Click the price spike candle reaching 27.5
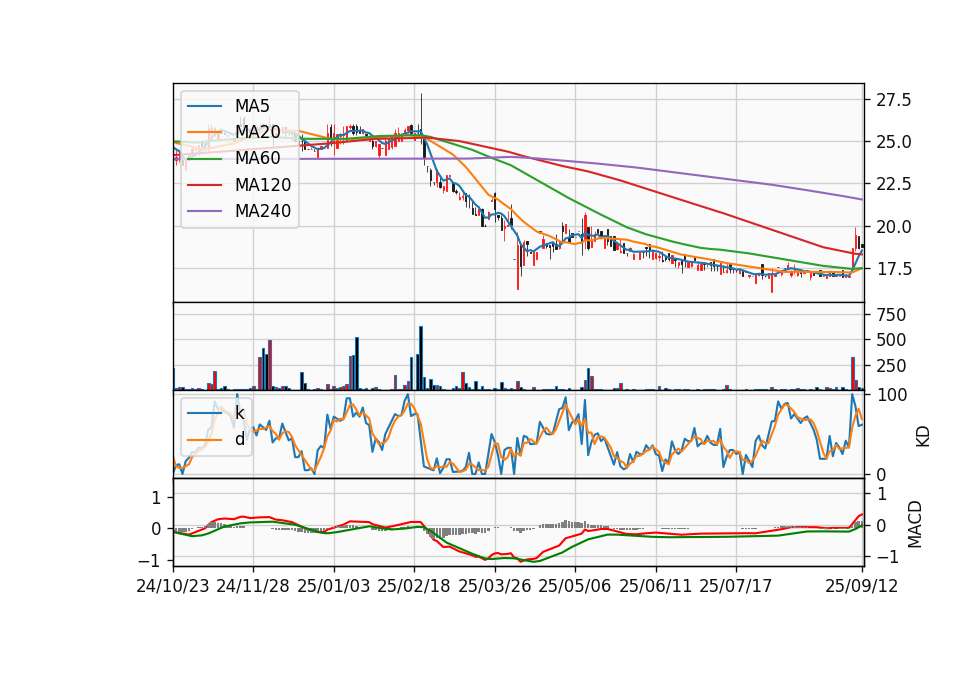960x690 pixels. click(x=421, y=119)
